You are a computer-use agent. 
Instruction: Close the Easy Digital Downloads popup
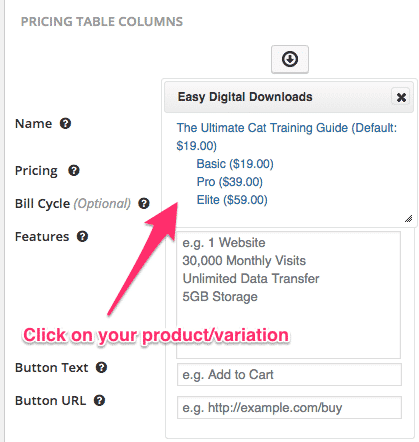click(x=401, y=97)
